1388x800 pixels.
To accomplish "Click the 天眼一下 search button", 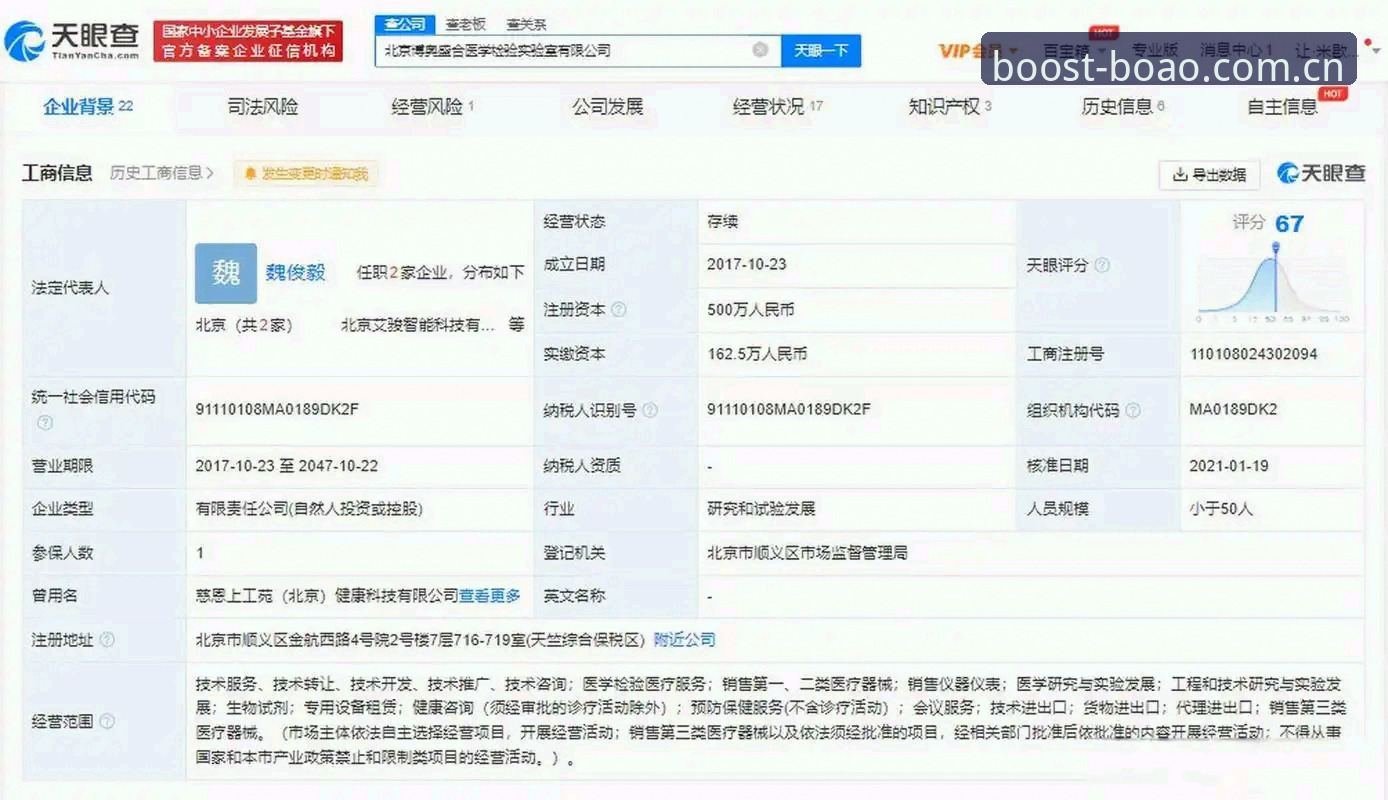I will 821,50.
